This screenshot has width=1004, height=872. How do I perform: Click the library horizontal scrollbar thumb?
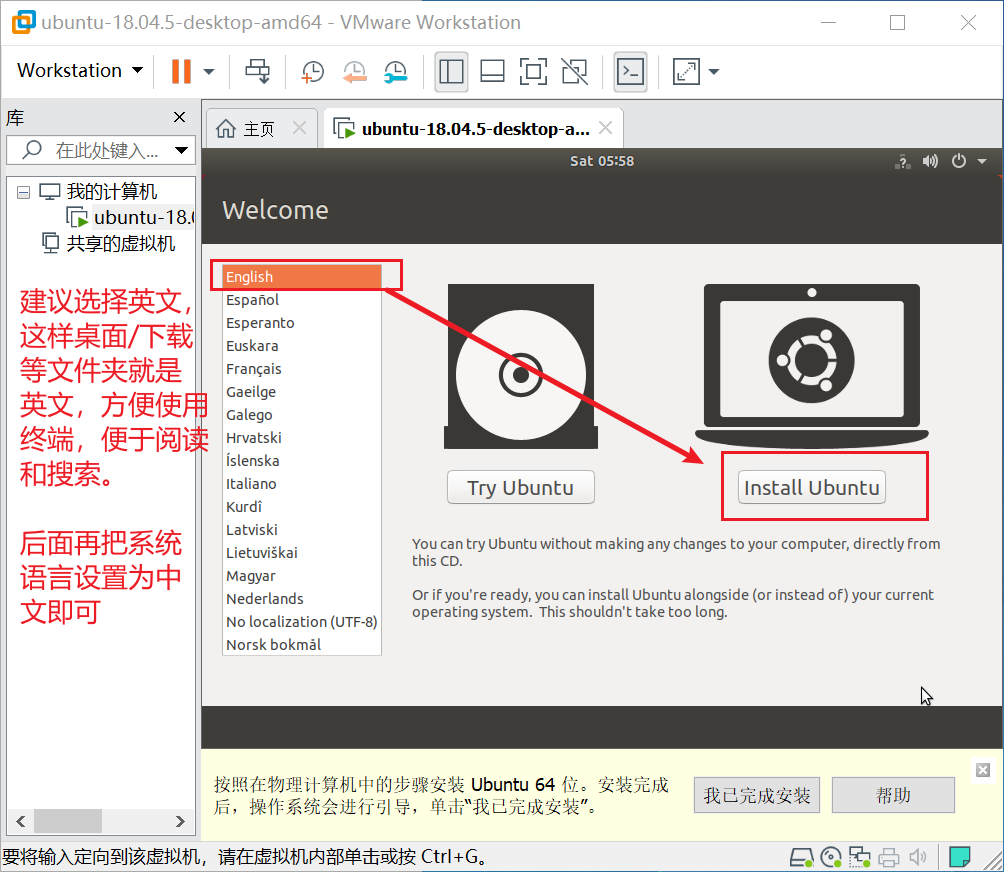pyautogui.click(x=68, y=821)
